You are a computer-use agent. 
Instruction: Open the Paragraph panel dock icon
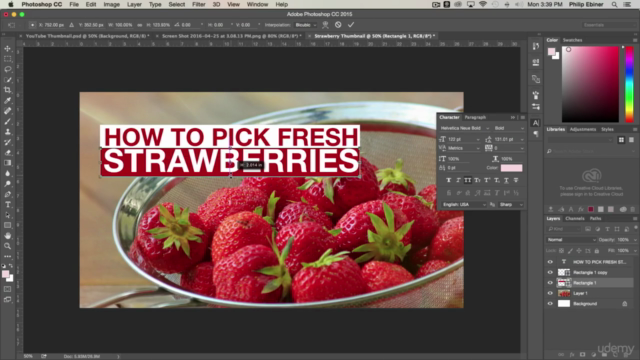[536, 134]
